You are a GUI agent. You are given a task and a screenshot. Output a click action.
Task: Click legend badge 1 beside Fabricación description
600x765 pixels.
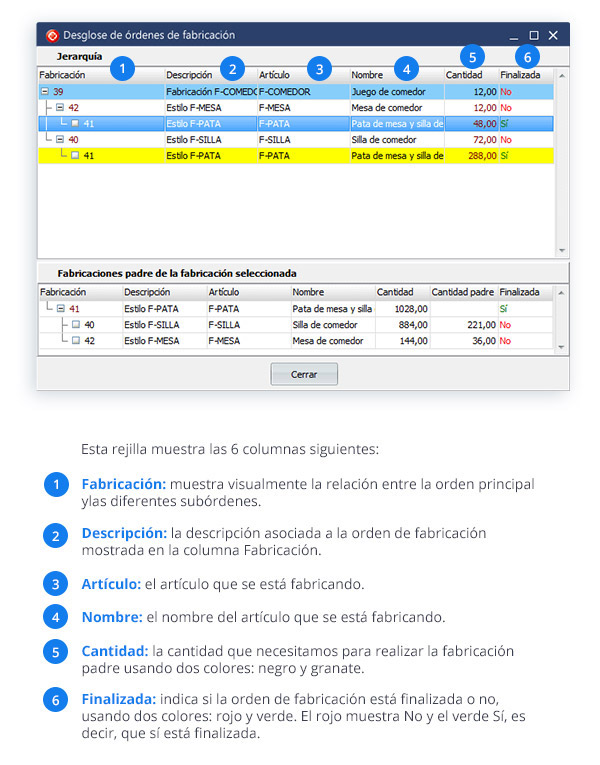tap(57, 485)
